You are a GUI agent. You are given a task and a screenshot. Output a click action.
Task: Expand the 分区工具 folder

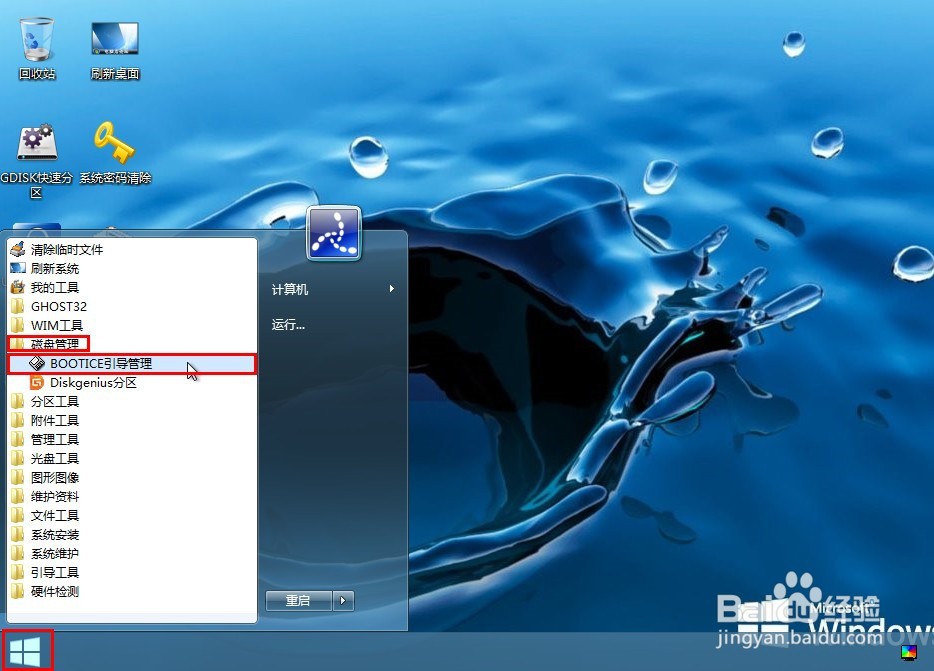tap(132, 402)
